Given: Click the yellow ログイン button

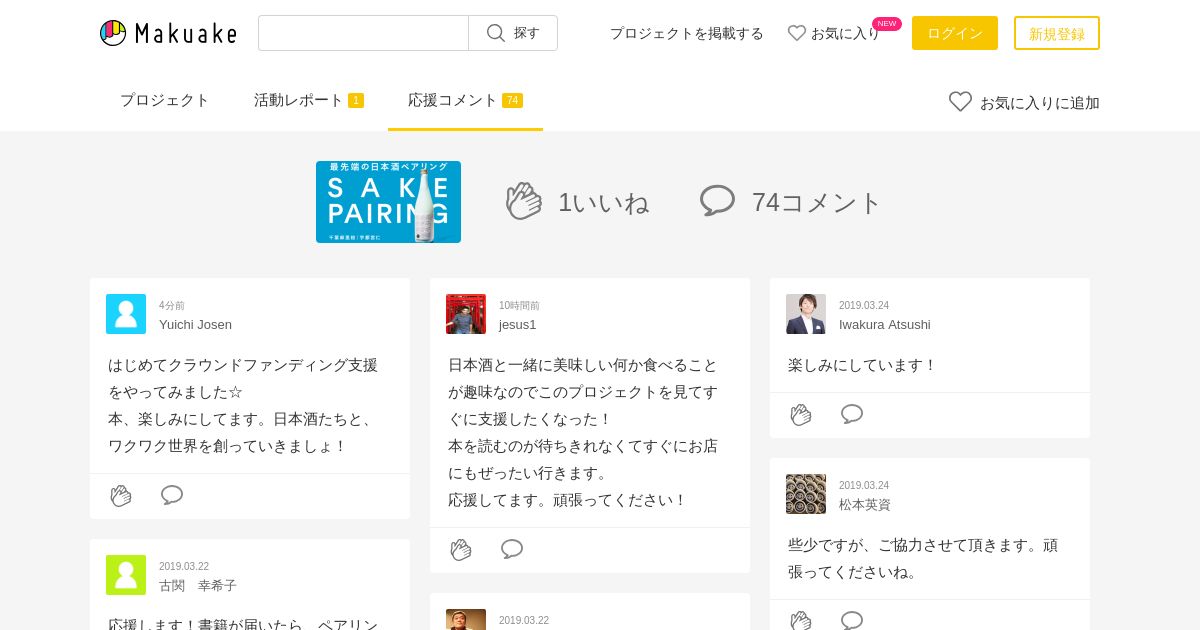Looking at the screenshot, I should pyautogui.click(x=955, y=33).
